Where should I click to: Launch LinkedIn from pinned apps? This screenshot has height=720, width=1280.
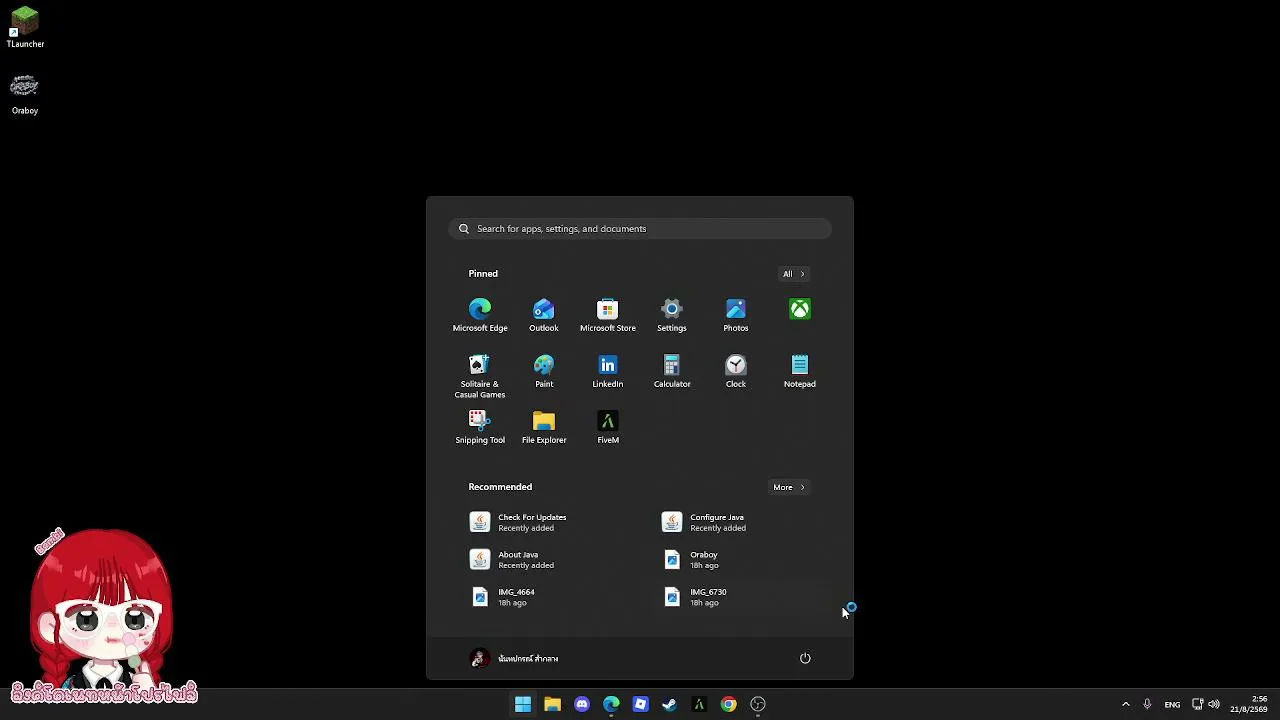point(608,370)
